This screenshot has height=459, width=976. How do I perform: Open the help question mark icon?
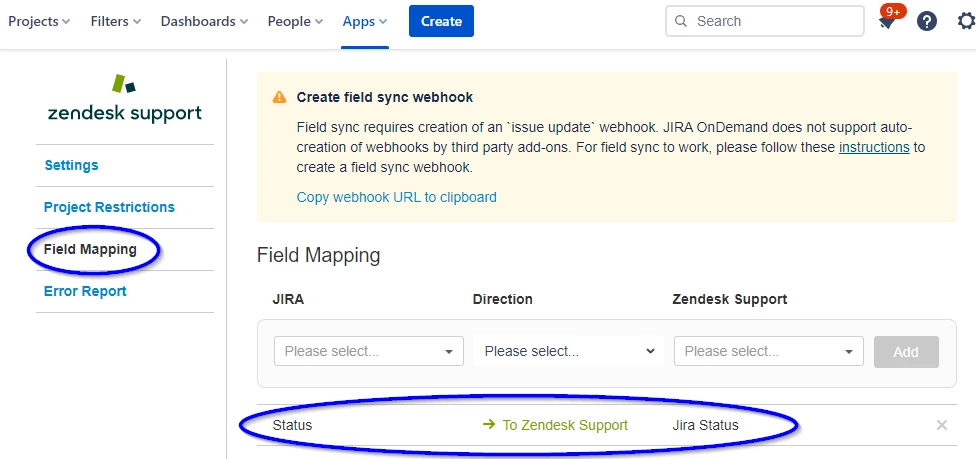pos(927,22)
